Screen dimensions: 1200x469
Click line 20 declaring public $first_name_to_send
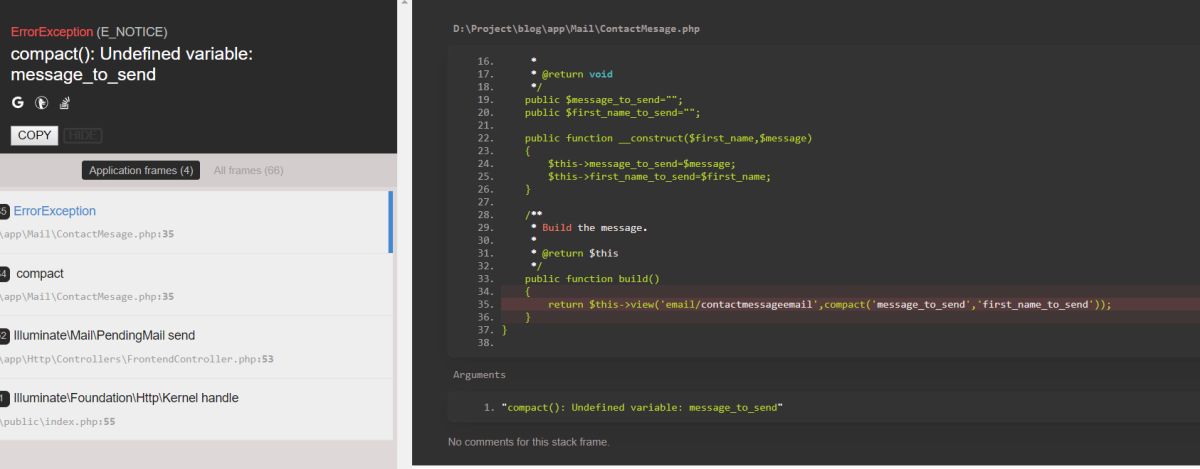pyautogui.click(x=612, y=113)
